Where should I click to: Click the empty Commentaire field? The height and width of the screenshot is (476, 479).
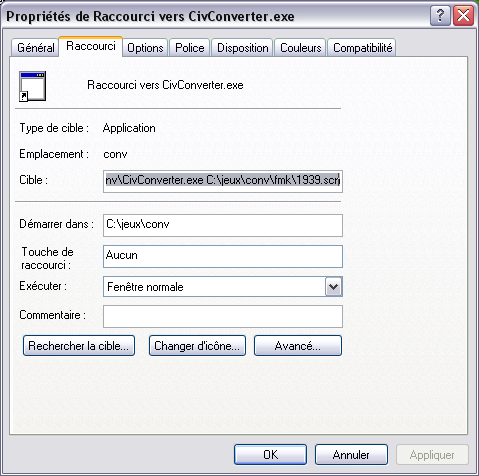tap(223, 316)
